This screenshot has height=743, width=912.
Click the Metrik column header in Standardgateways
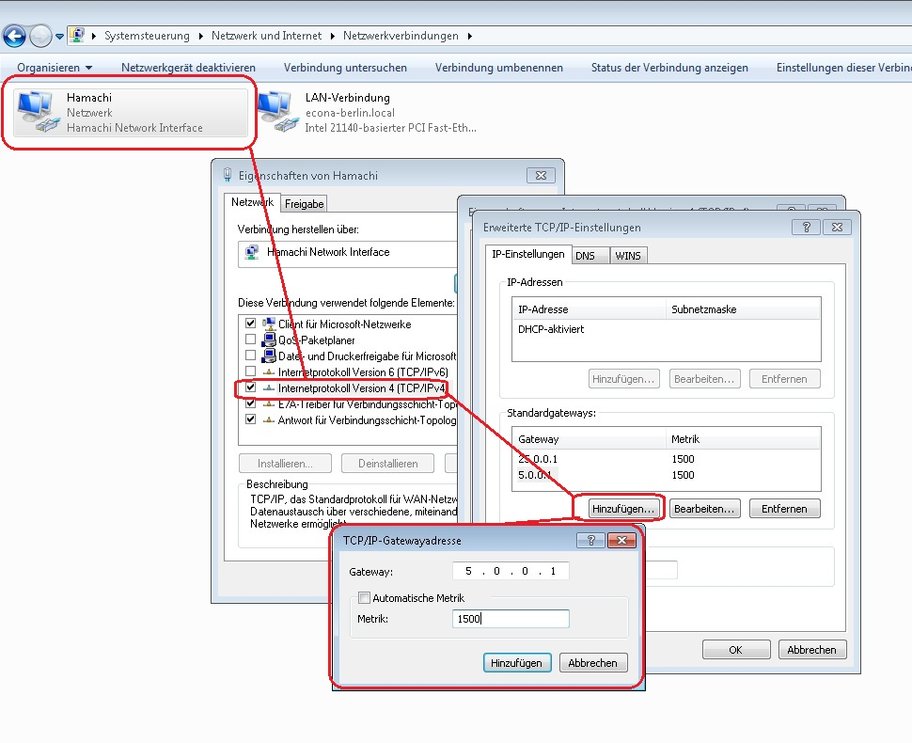[x=743, y=439]
